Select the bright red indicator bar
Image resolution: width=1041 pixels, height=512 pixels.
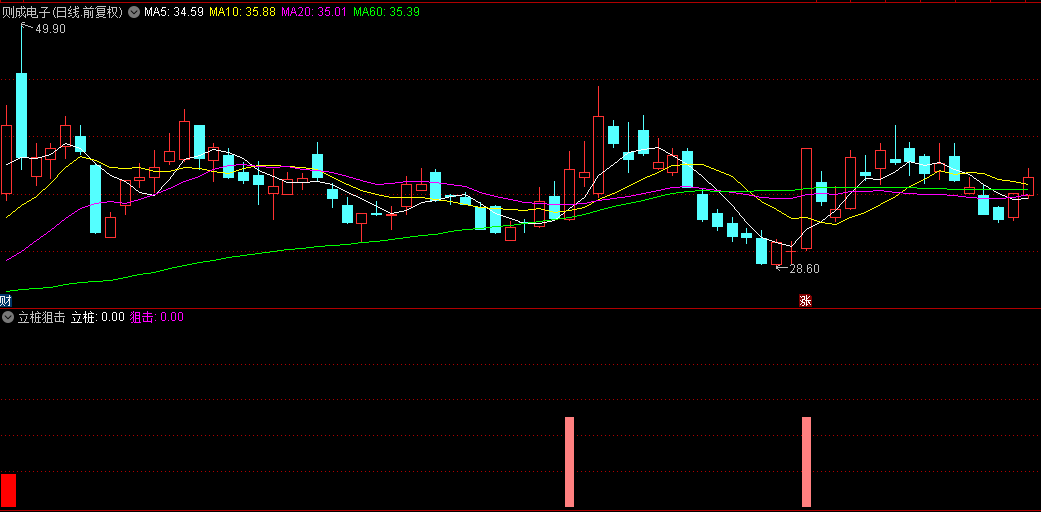pyautogui.click(x=8, y=491)
